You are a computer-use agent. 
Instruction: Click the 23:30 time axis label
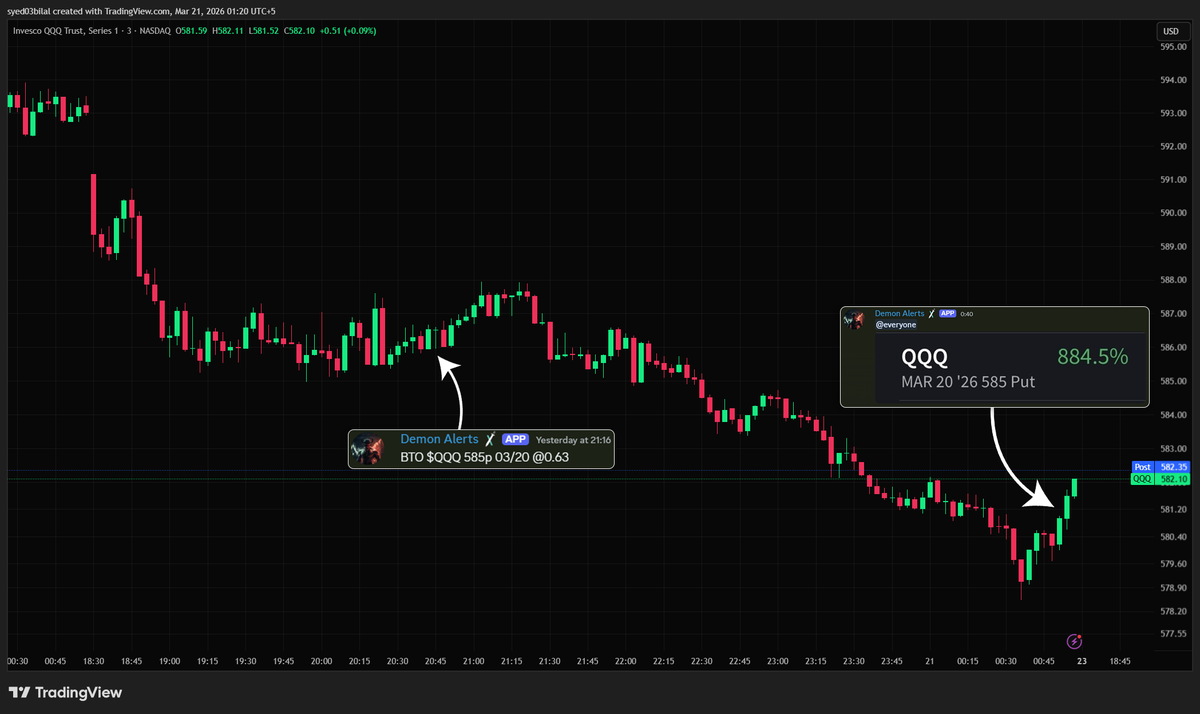854,661
